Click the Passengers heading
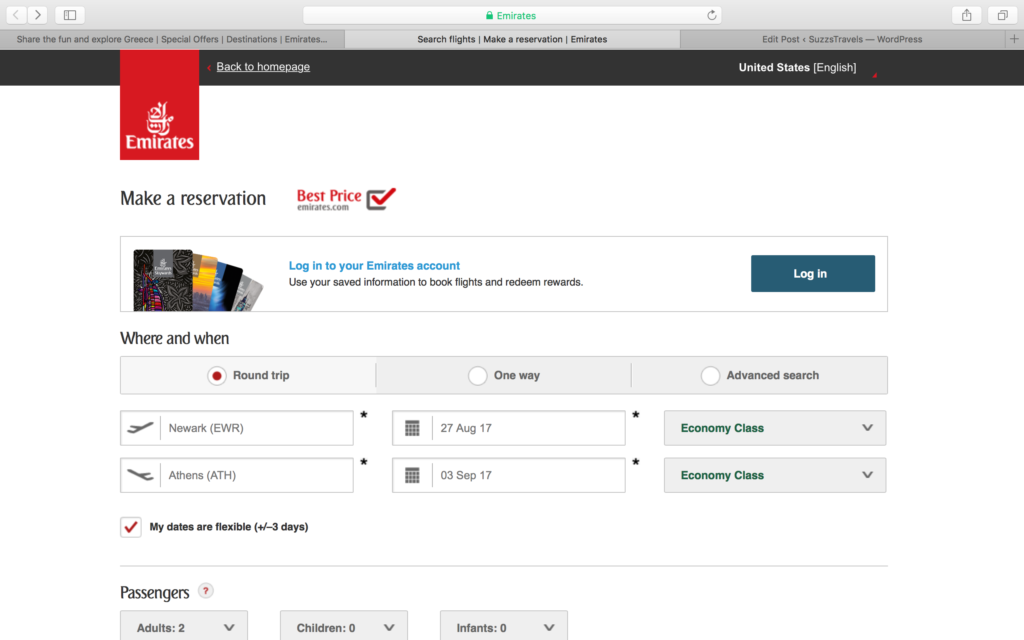The image size is (1024, 640). coord(155,592)
